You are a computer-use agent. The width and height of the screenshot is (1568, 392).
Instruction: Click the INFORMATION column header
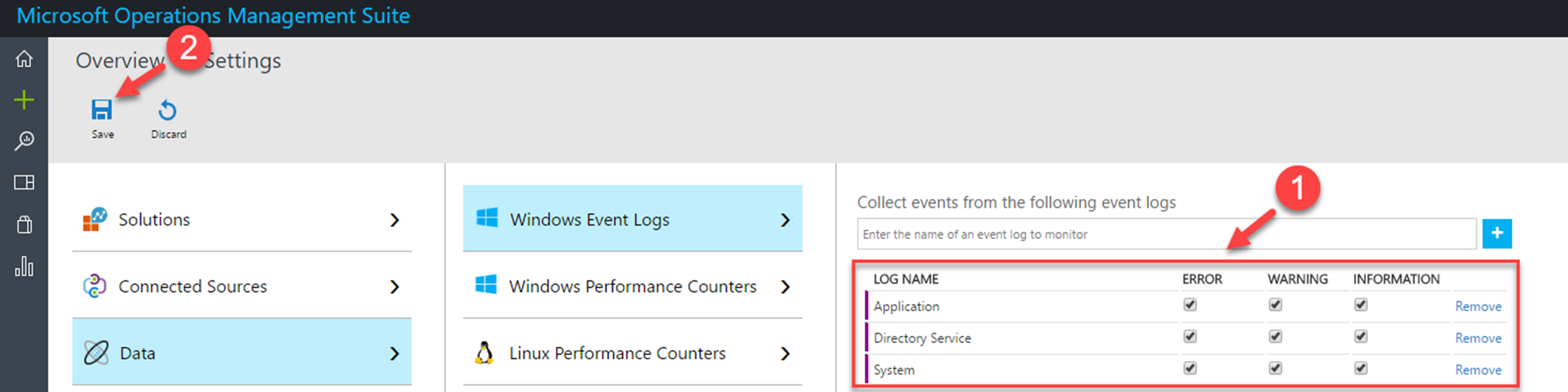coord(1396,279)
